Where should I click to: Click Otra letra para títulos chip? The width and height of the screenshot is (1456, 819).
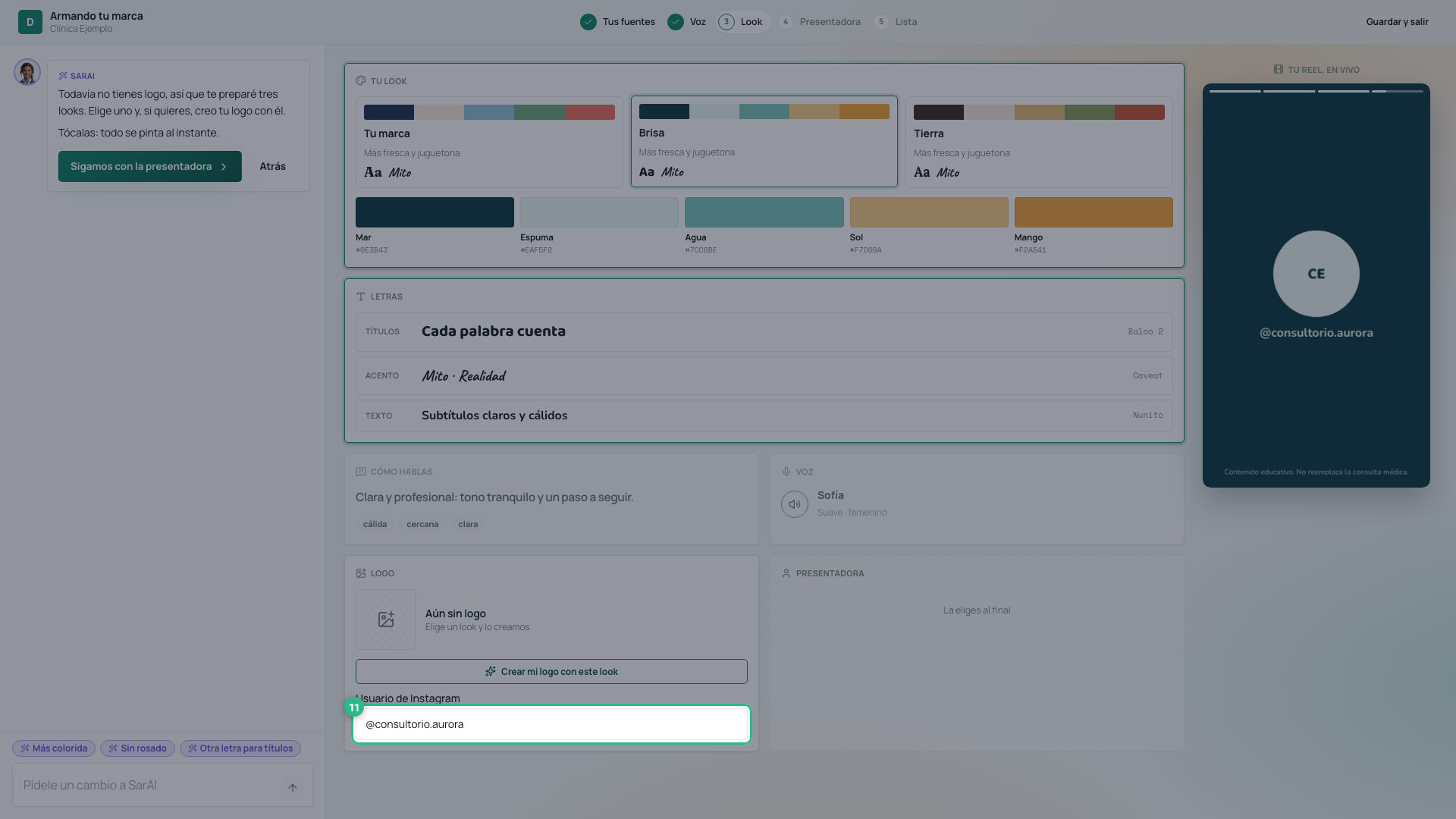click(x=240, y=748)
